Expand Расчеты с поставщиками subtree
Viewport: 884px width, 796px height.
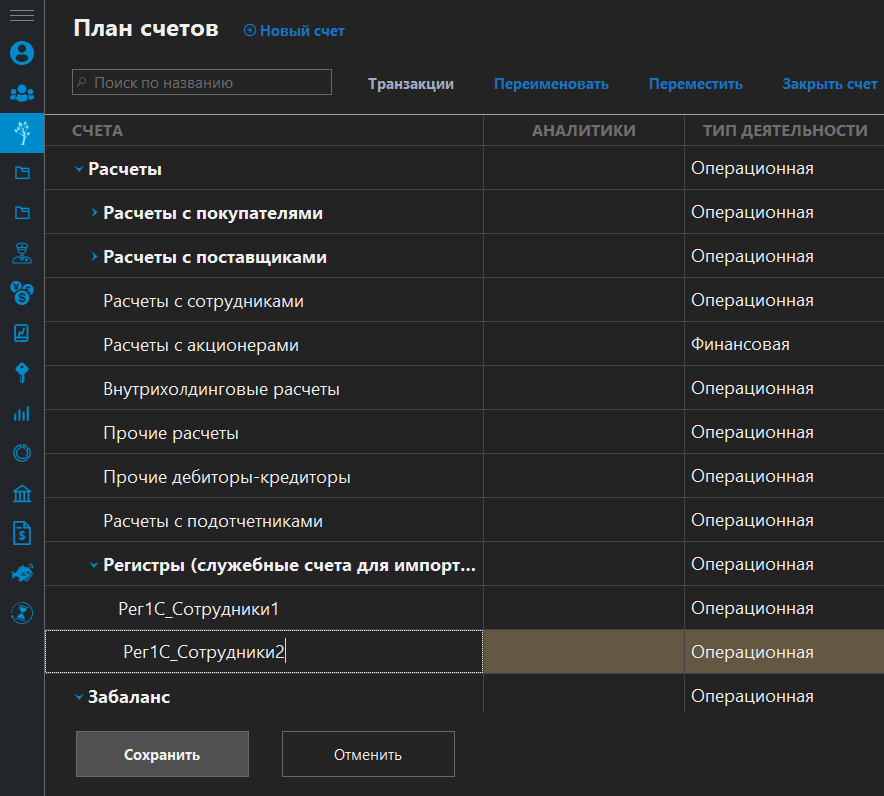click(94, 257)
